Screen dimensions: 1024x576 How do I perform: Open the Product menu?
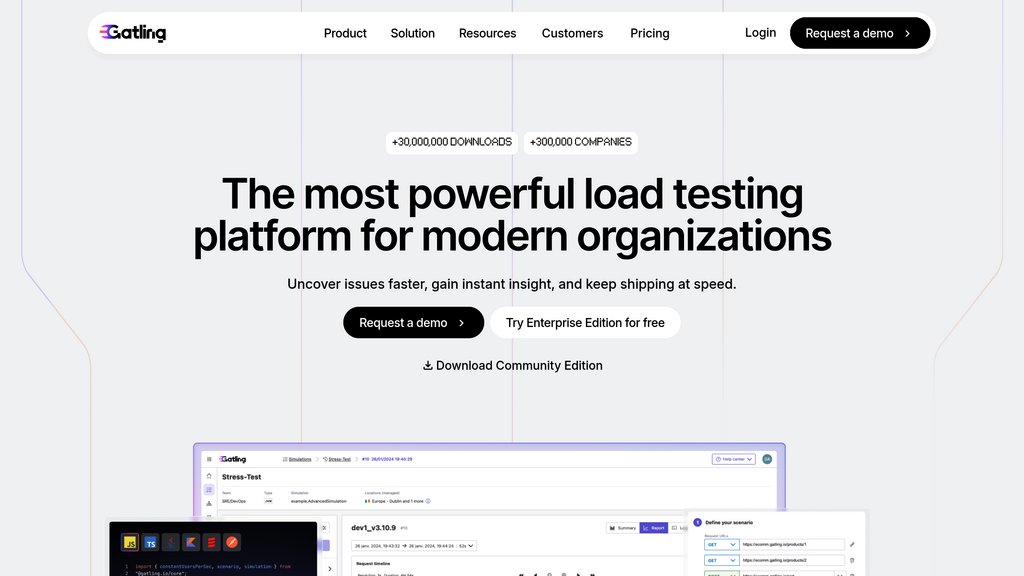345,33
